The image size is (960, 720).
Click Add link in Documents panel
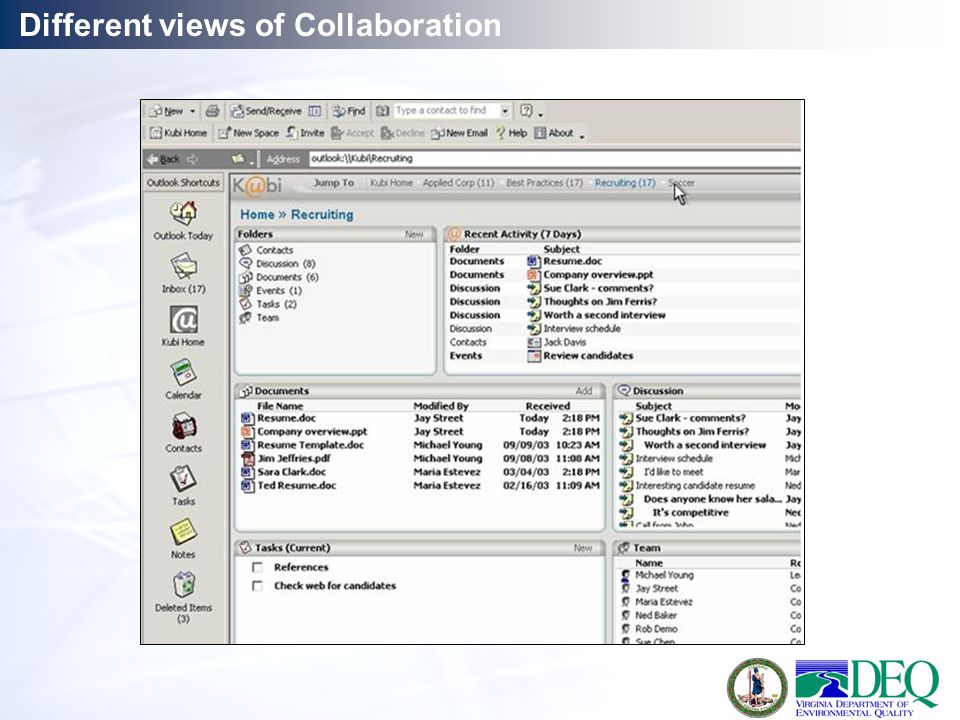[584, 391]
